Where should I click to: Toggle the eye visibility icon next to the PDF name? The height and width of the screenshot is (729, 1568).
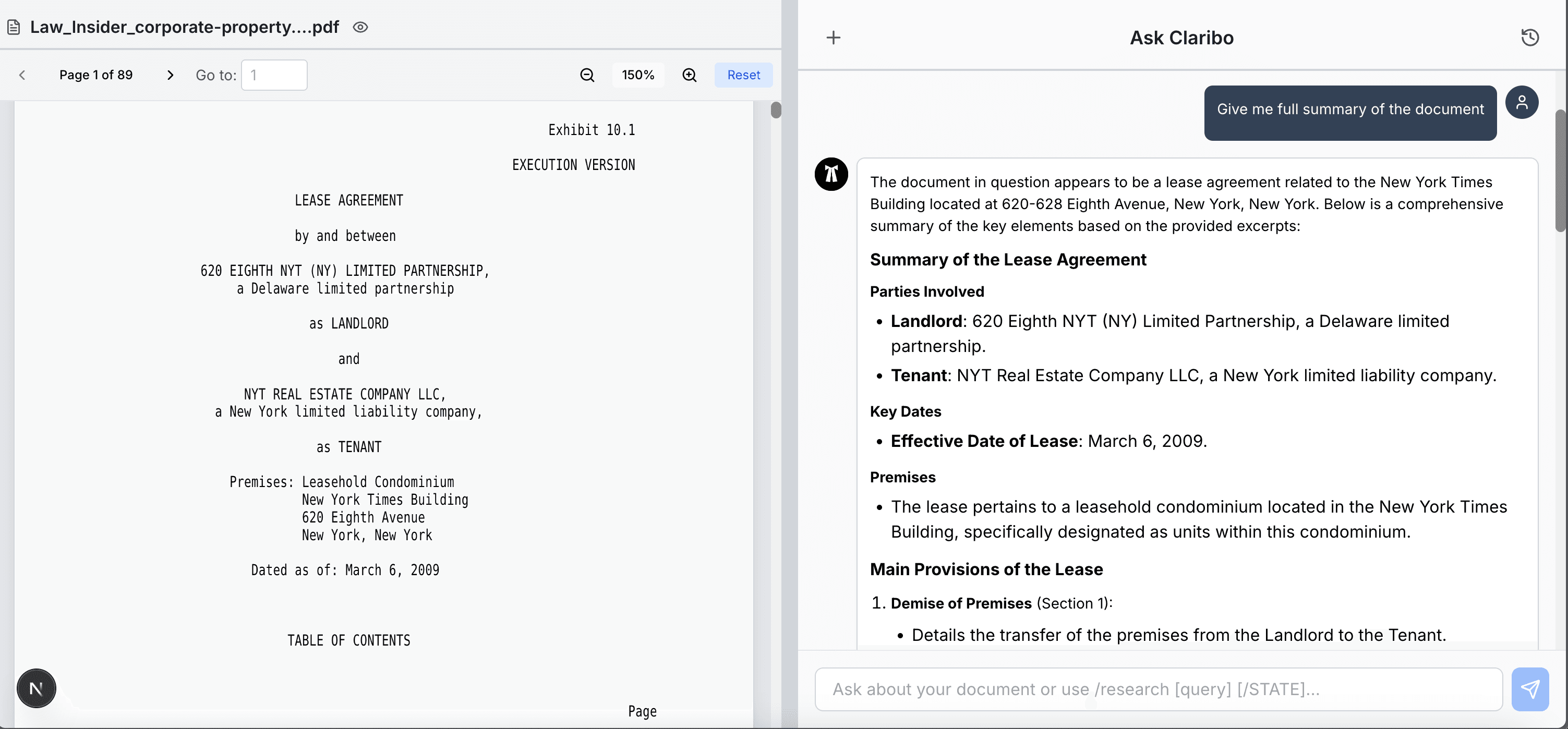click(360, 28)
